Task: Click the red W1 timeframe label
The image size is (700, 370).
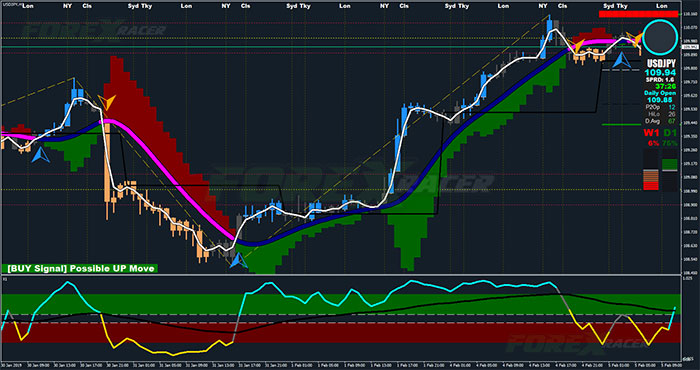Action: (651, 133)
